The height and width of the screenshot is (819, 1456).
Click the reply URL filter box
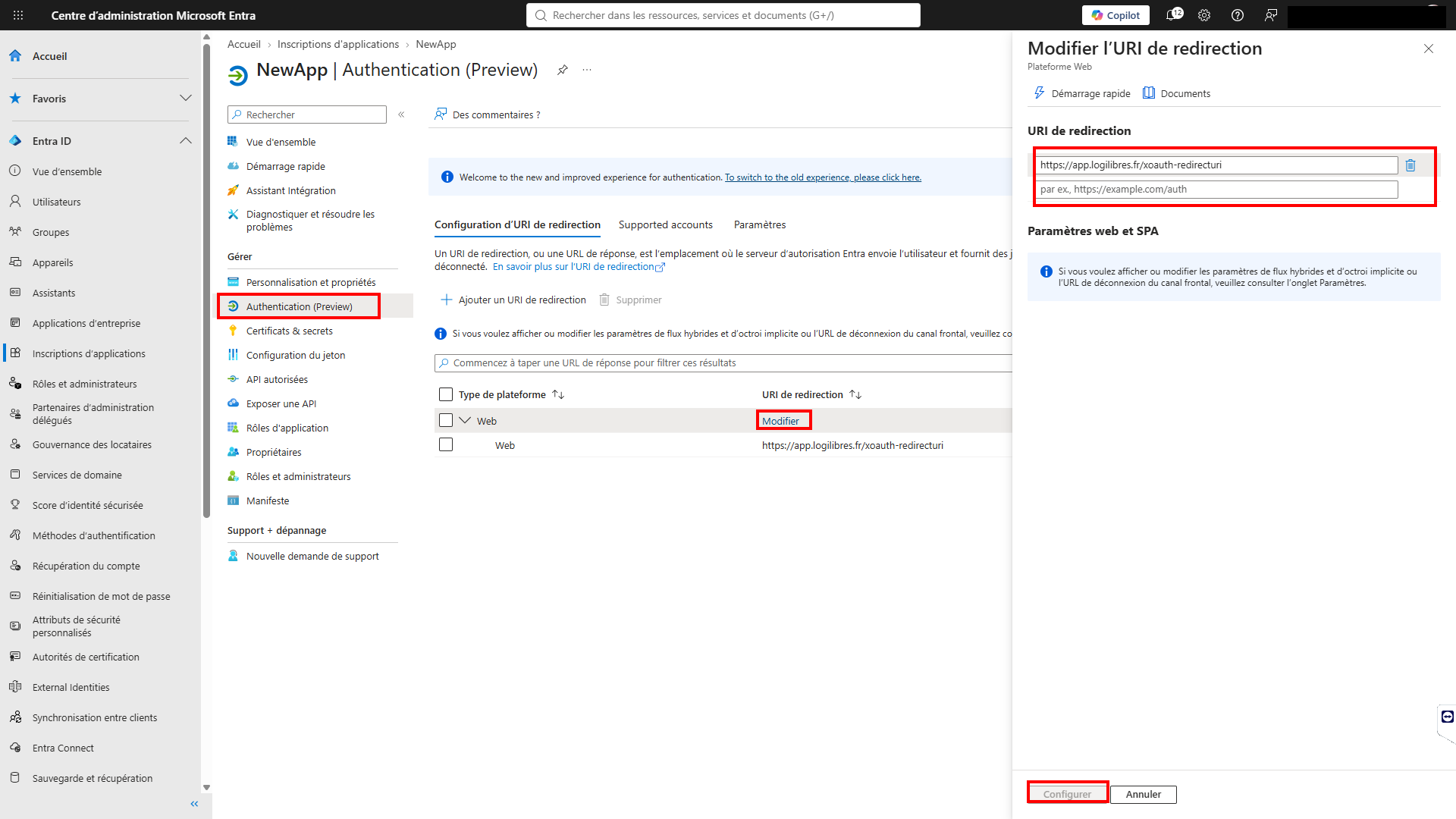point(723,363)
